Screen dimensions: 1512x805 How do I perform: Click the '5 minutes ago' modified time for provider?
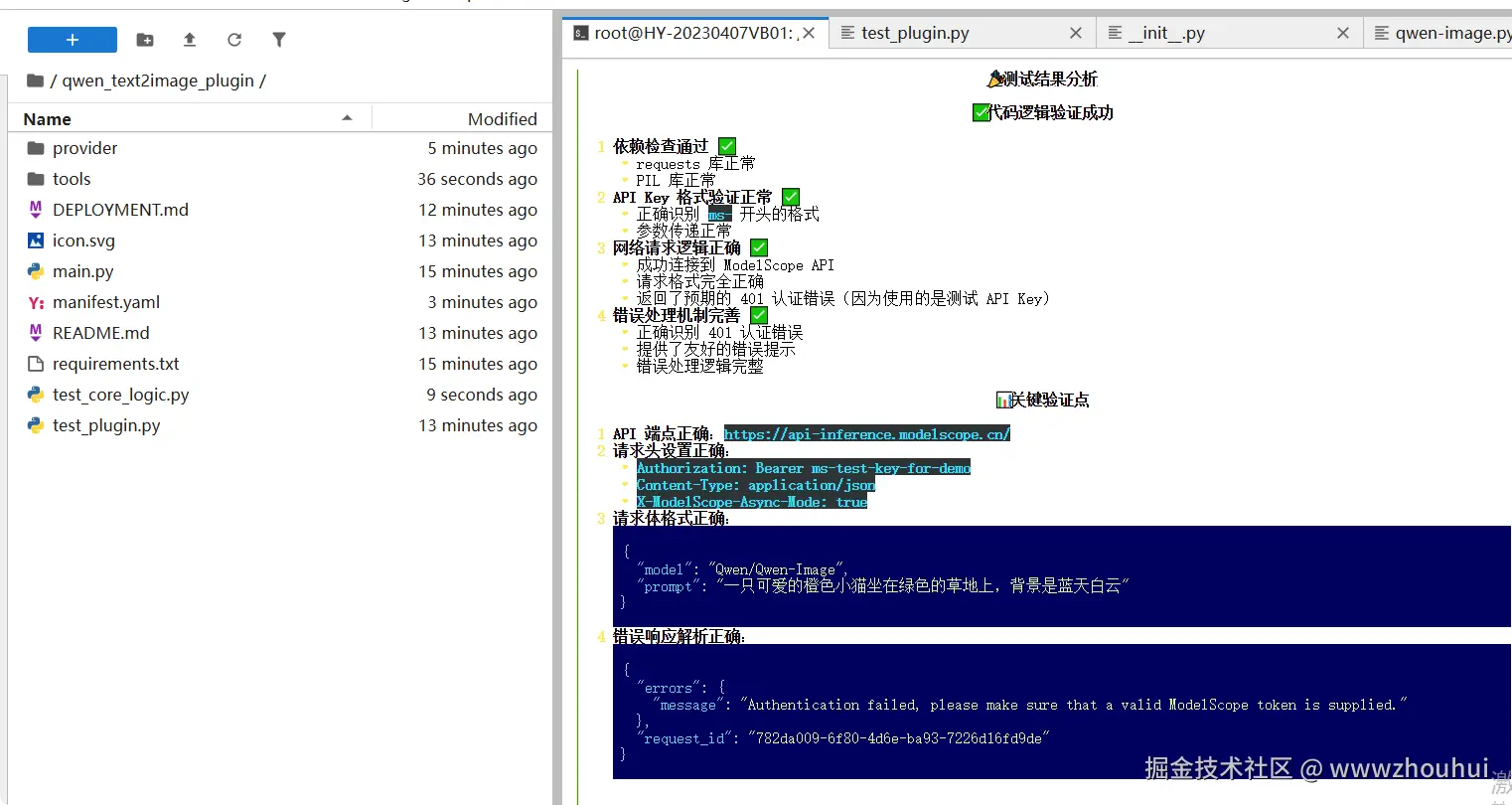pos(483,148)
